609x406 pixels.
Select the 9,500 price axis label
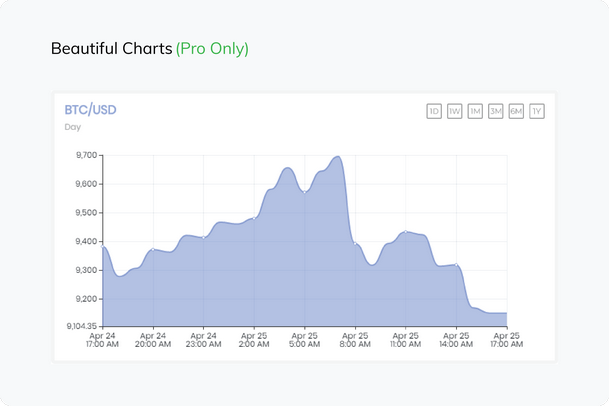coord(86,213)
